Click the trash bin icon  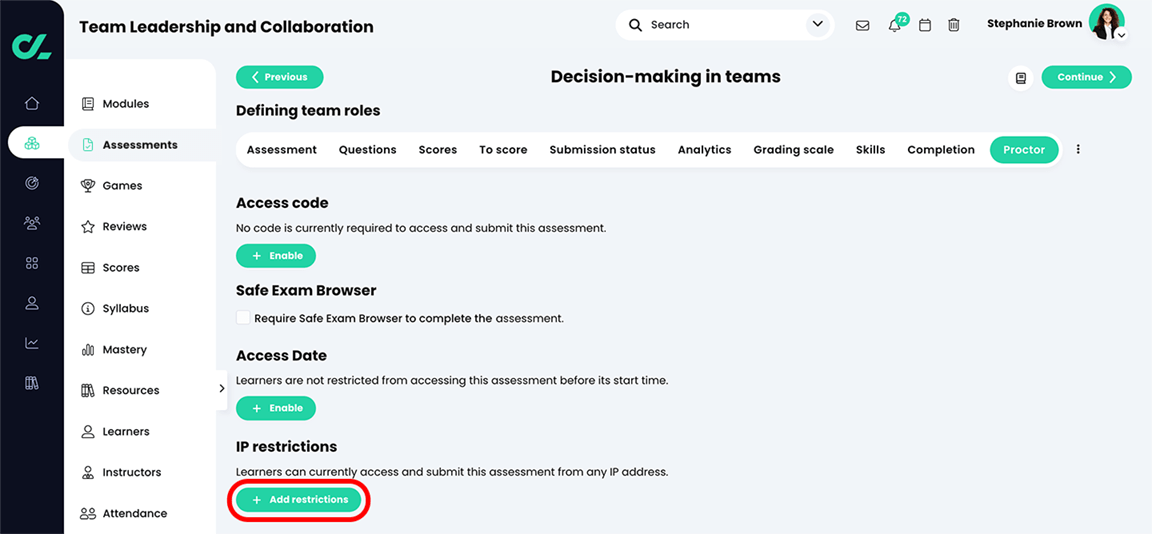(x=954, y=25)
